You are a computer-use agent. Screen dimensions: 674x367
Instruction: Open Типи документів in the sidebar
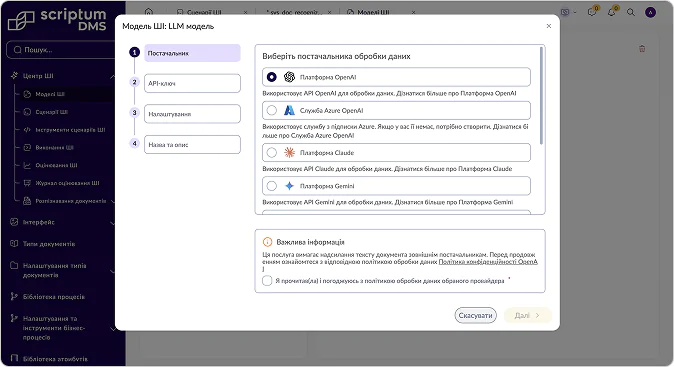[49, 244]
